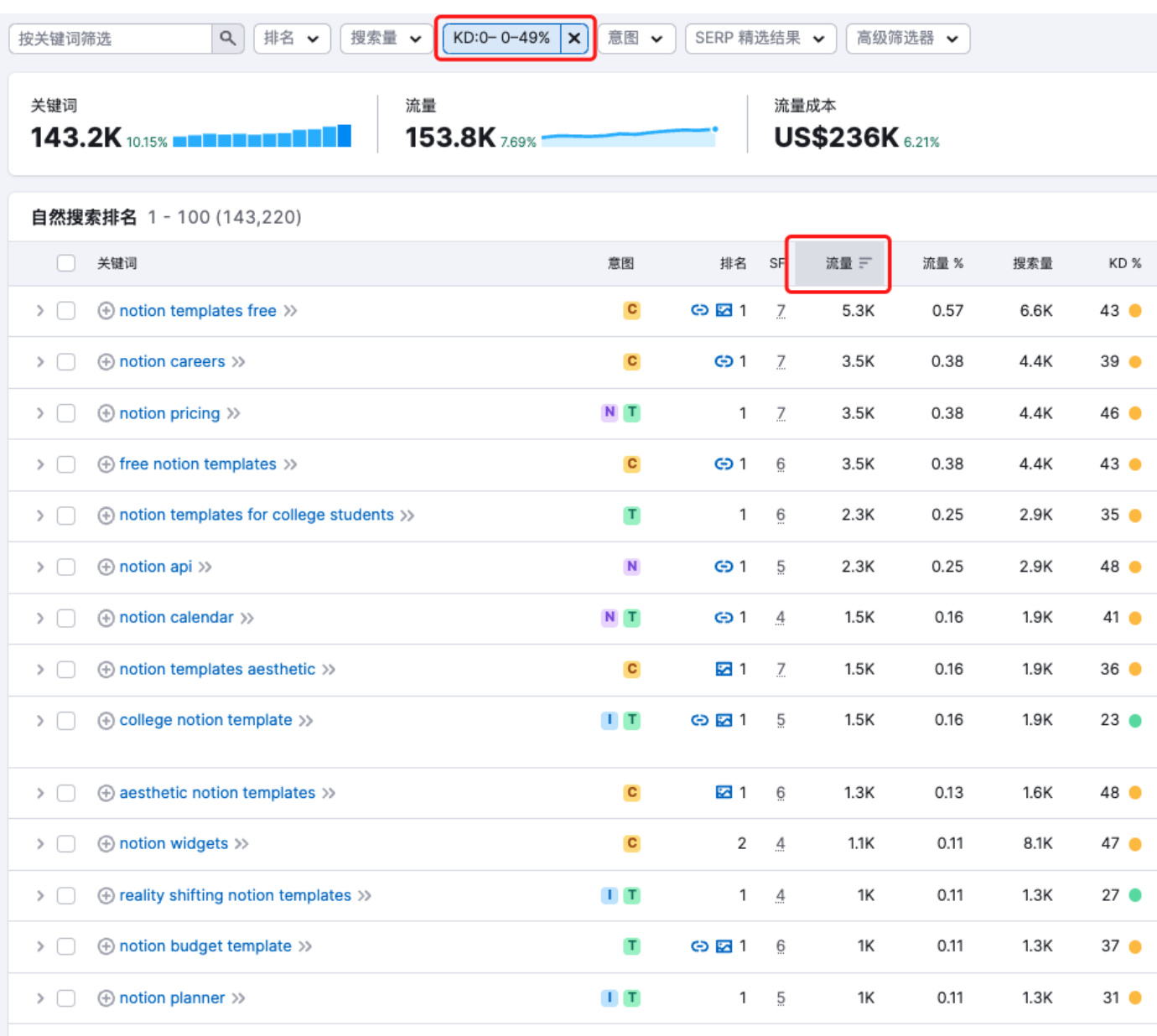This screenshot has height=1036, width=1157.
Task: Click the traffic trend line chart
Action: click(x=630, y=137)
